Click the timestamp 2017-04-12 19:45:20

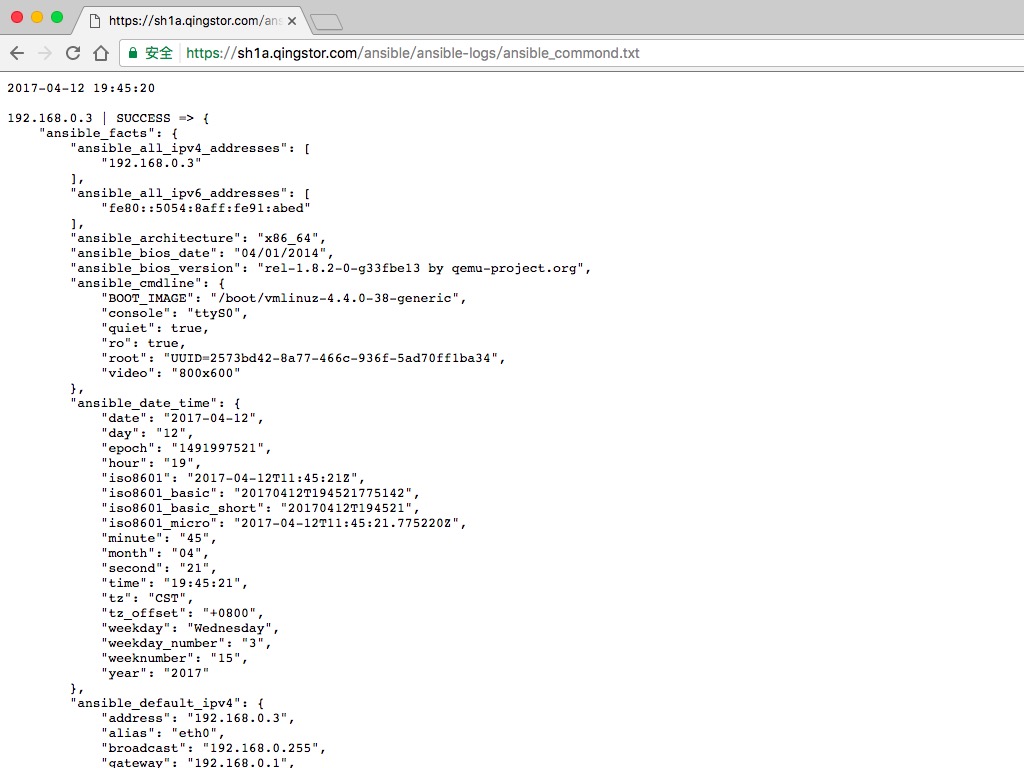[x=81, y=88]
